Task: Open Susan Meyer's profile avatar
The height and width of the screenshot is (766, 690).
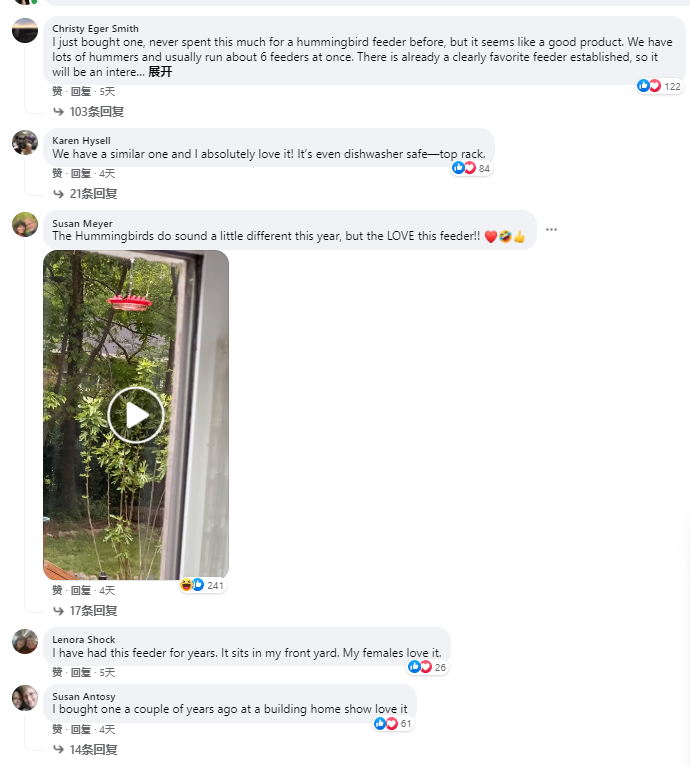Action: (x=25, y=225)
